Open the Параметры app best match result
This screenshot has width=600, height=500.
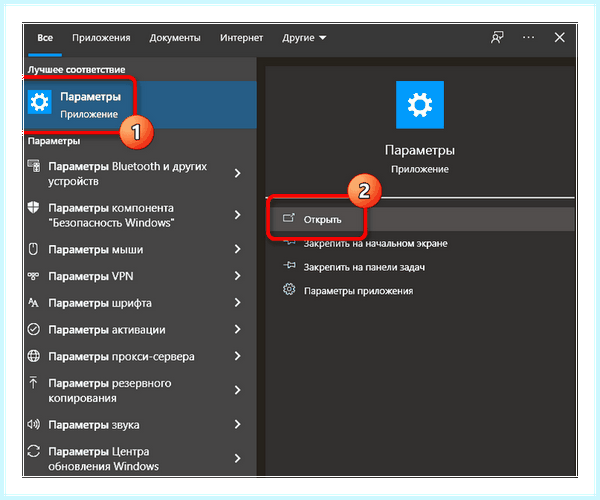pyautogui.click(x=140, y=105)
